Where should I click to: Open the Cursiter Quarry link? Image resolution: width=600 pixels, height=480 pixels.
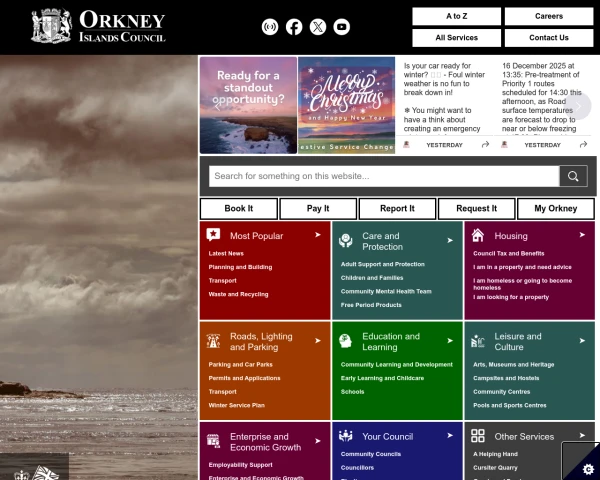click(x=495, y=468)
